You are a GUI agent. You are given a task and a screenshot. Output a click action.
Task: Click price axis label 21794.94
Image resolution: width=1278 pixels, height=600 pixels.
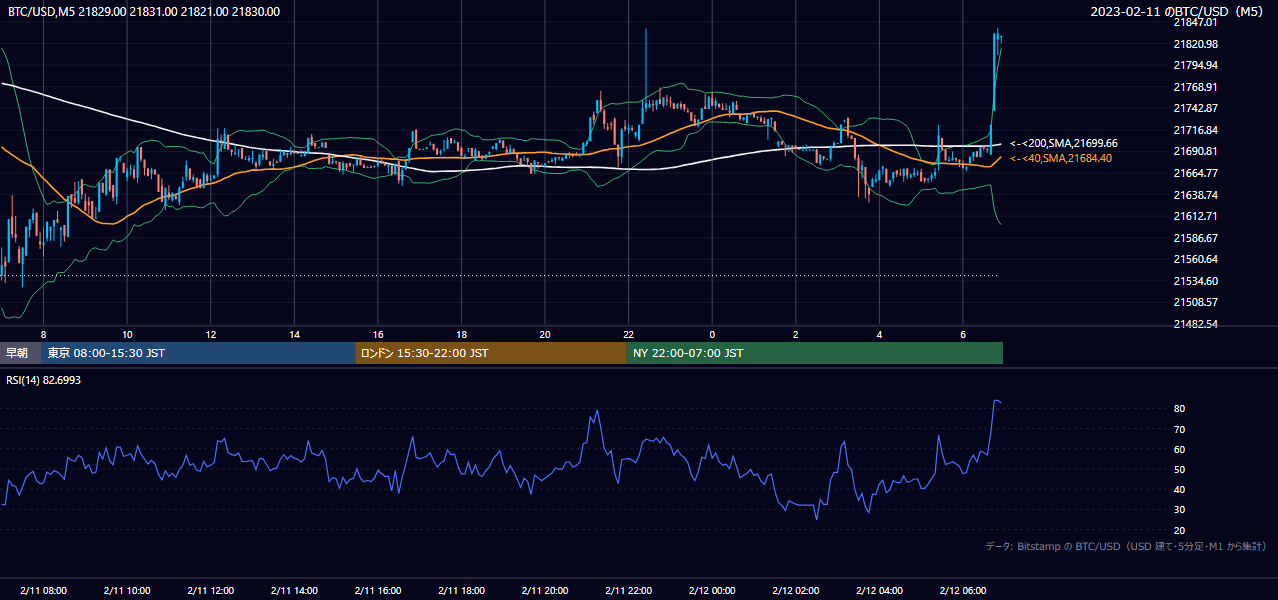point(1196,65)
